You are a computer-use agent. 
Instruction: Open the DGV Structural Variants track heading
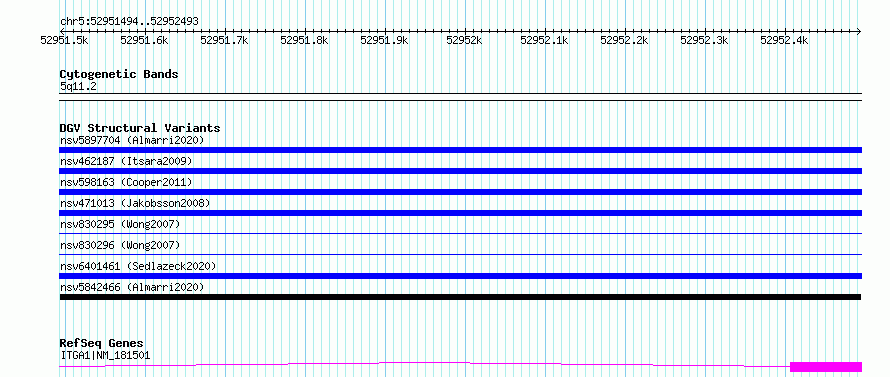pos(140,128)
